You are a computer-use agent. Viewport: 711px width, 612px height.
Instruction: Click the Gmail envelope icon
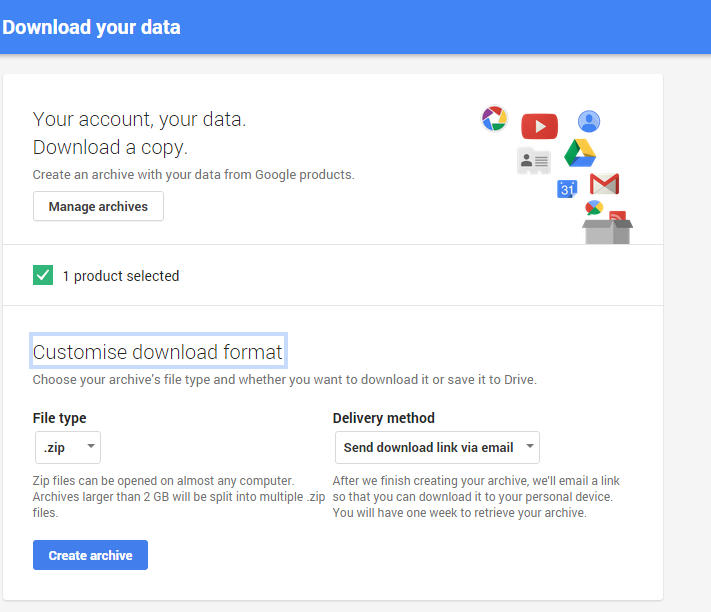click(x=604, y=184)
